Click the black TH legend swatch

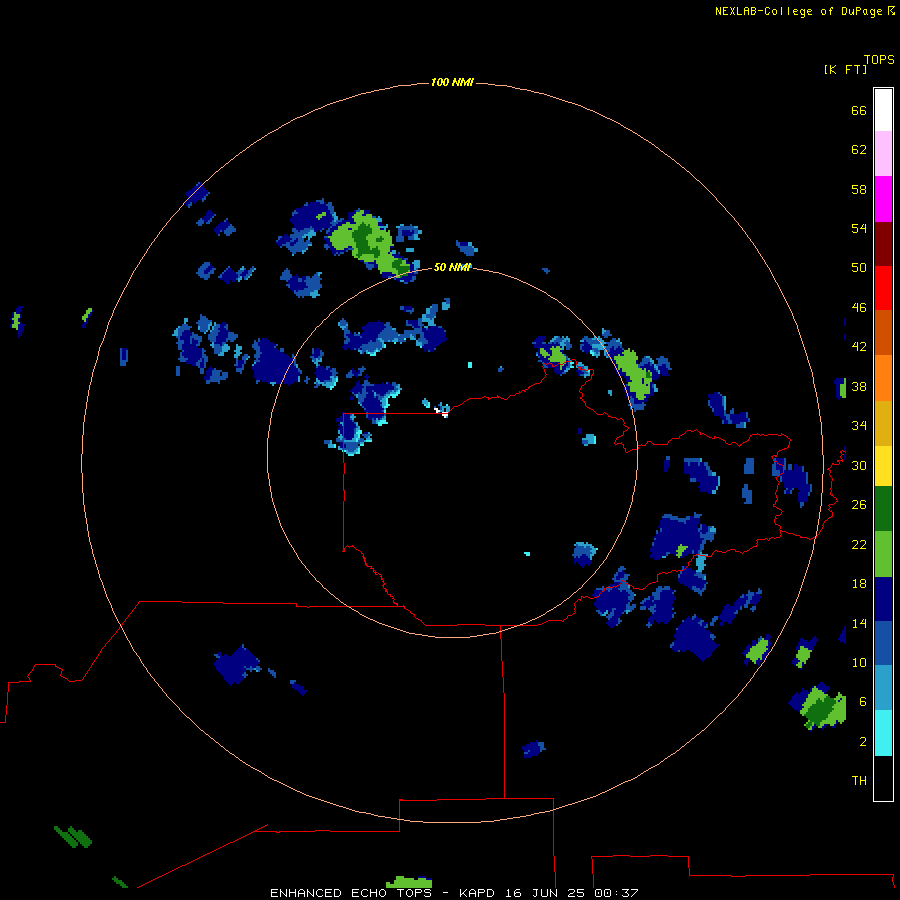point(883,778)
